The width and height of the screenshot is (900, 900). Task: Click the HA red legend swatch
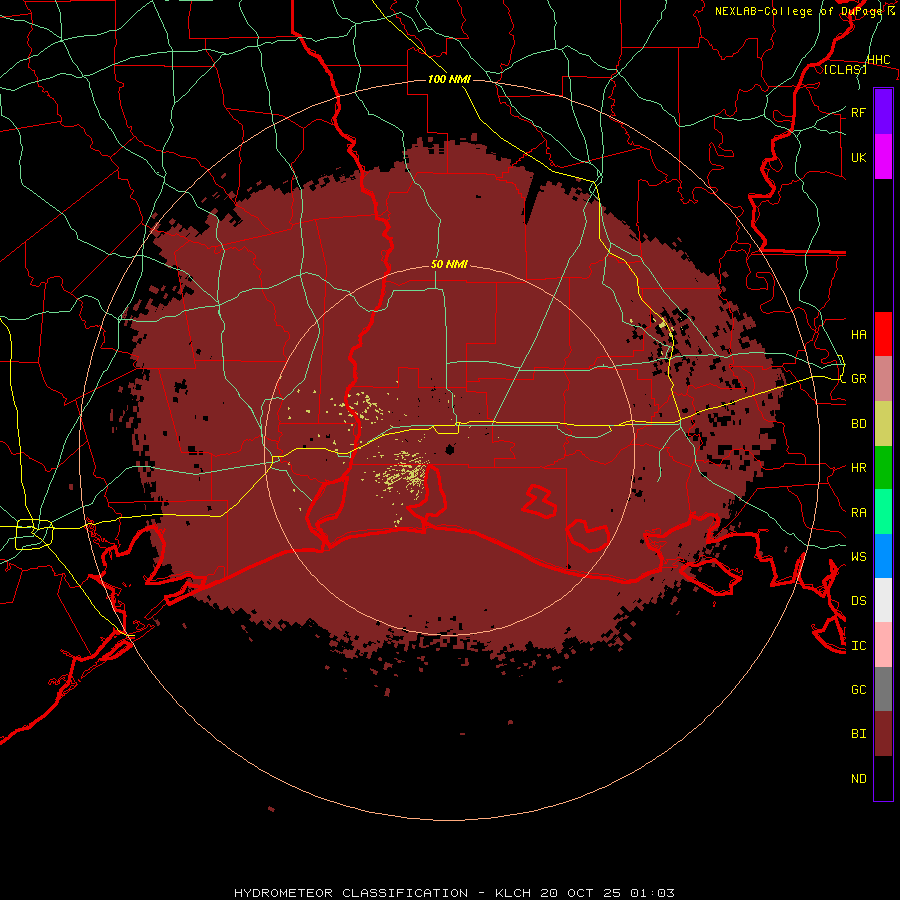[x=883, y=334]
